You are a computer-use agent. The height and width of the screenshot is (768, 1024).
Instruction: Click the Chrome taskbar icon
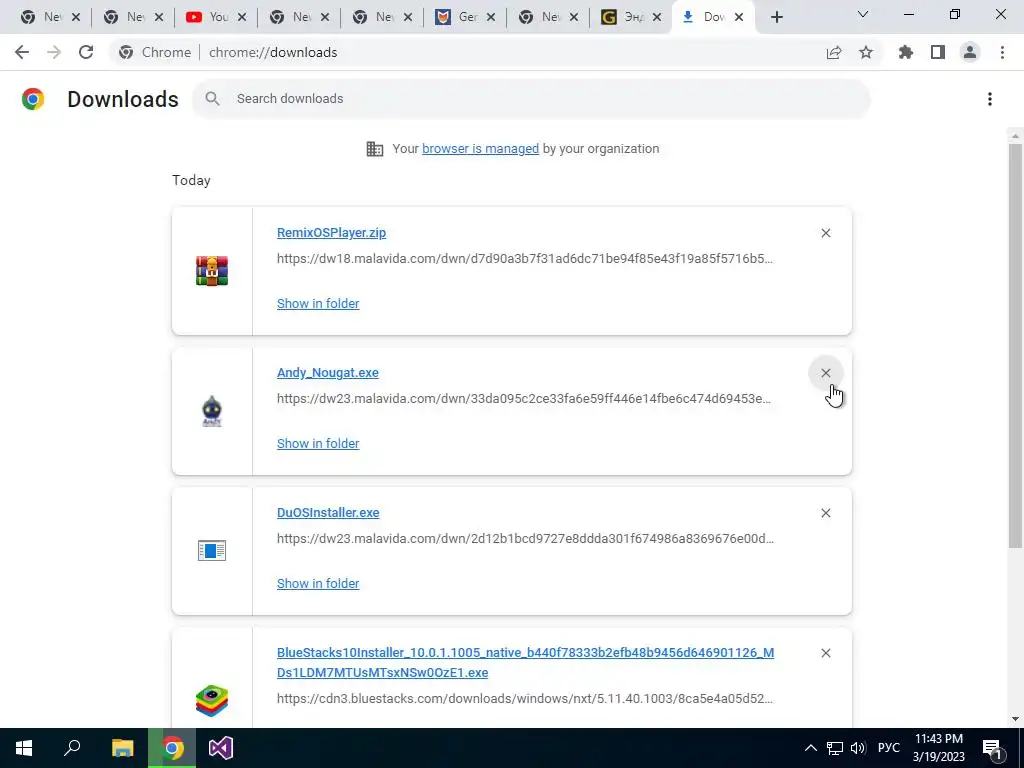[172, 748]
